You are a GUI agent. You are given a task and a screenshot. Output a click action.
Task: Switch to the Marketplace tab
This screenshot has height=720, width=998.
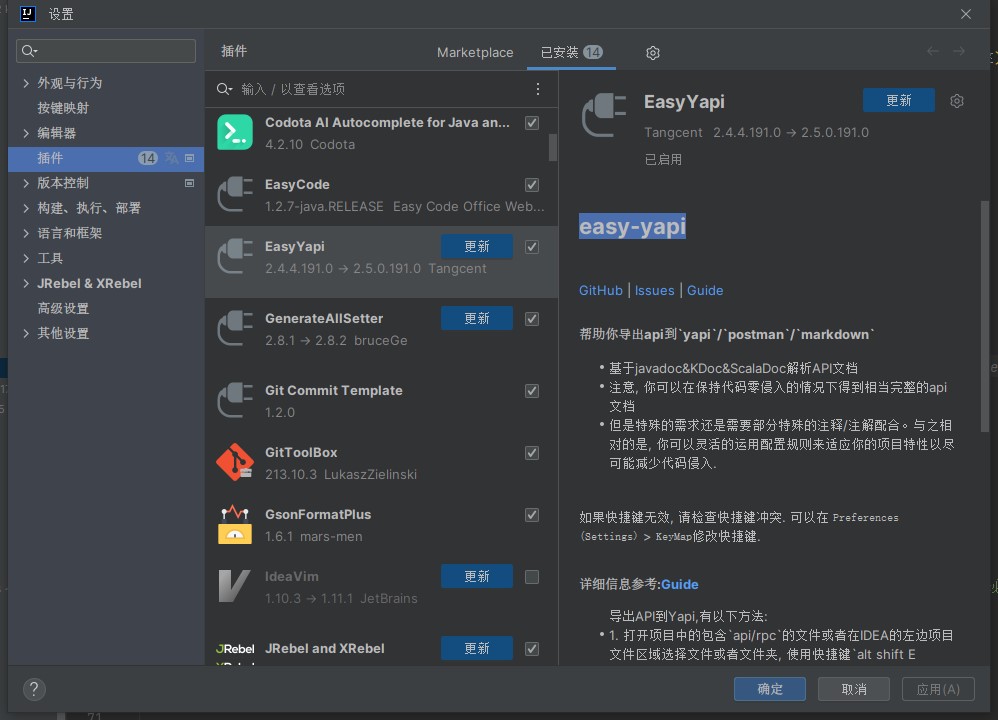coord(475,52)
